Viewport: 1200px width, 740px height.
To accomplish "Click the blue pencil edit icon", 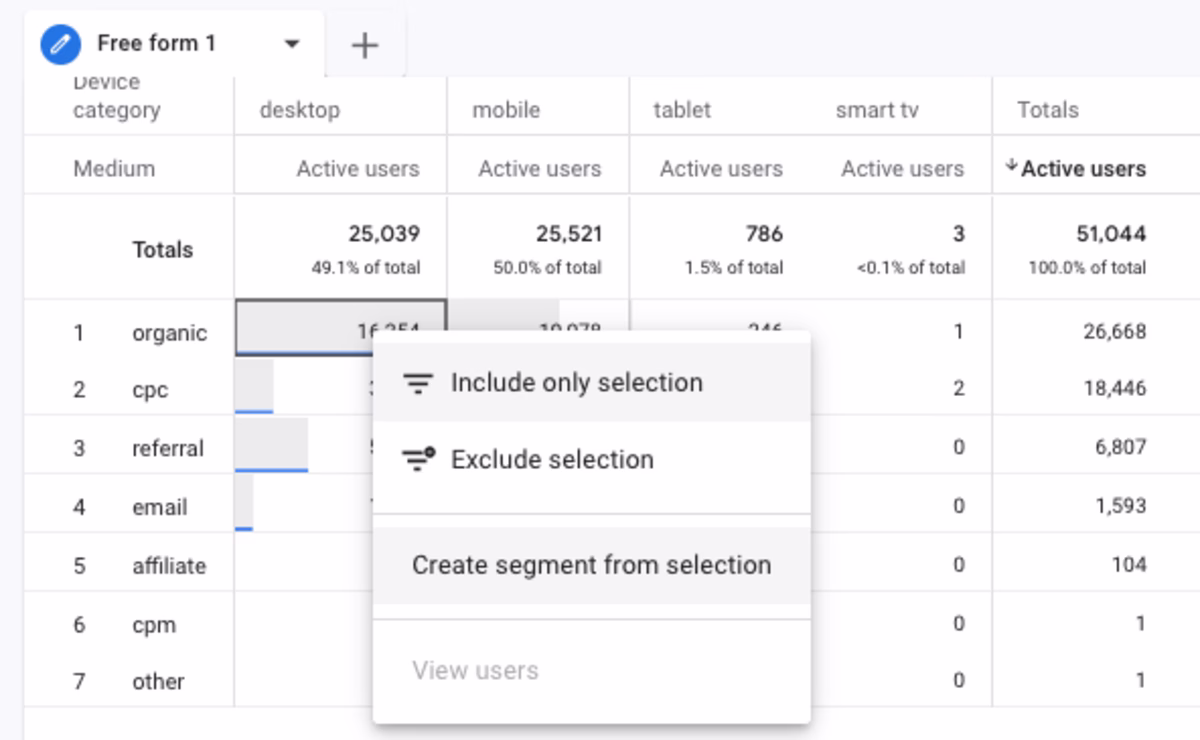I will tap(60, 44).
